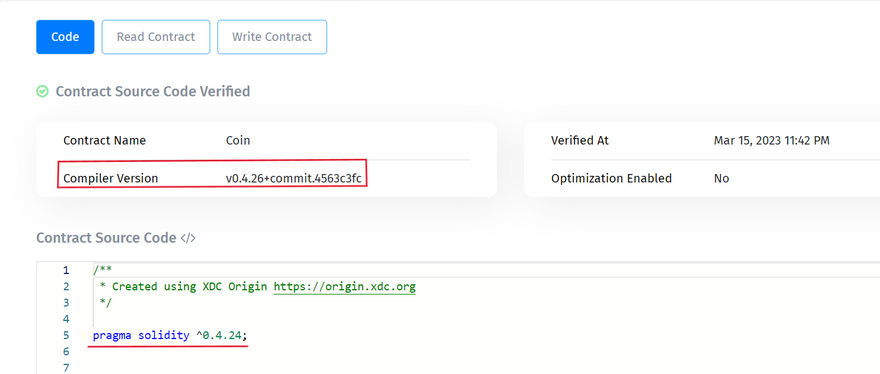Open the Code tab

65,37
